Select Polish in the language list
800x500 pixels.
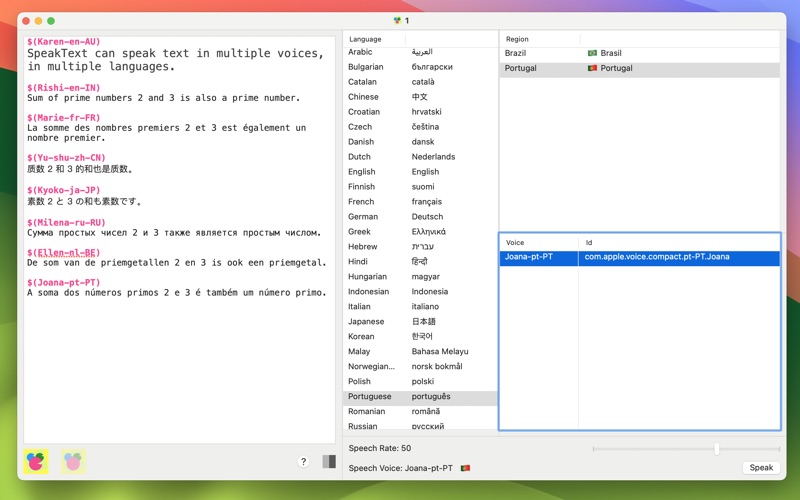420,382
